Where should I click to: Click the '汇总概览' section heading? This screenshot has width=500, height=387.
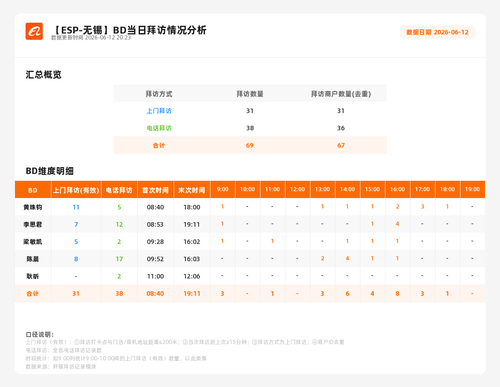point(44,75)
